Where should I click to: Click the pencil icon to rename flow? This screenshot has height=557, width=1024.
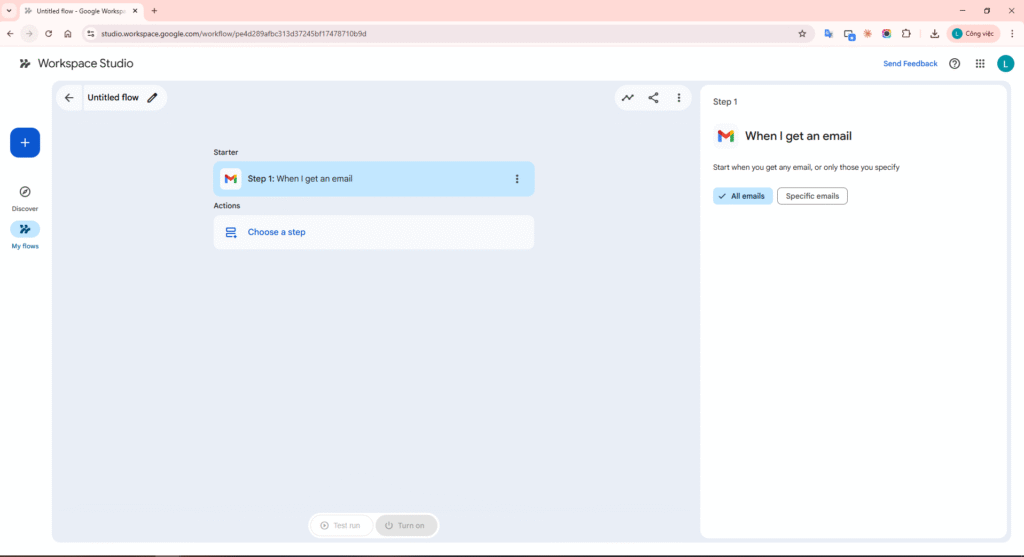(153, 98)
